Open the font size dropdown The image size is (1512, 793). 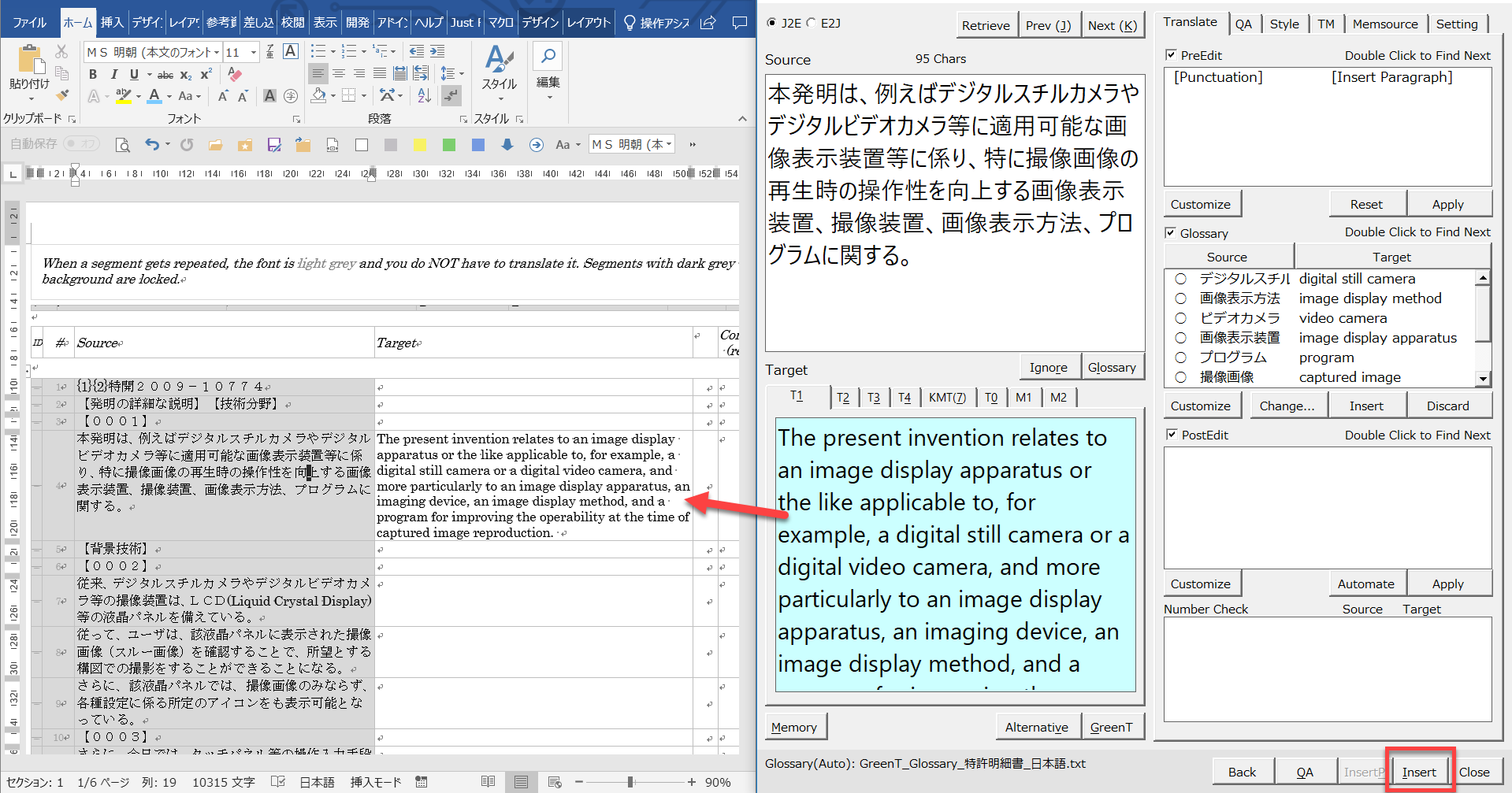[254, 53]
